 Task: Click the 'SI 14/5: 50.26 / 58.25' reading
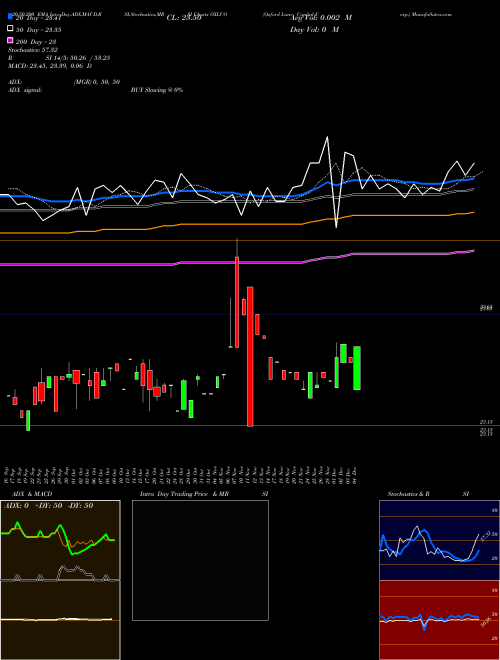80,58
